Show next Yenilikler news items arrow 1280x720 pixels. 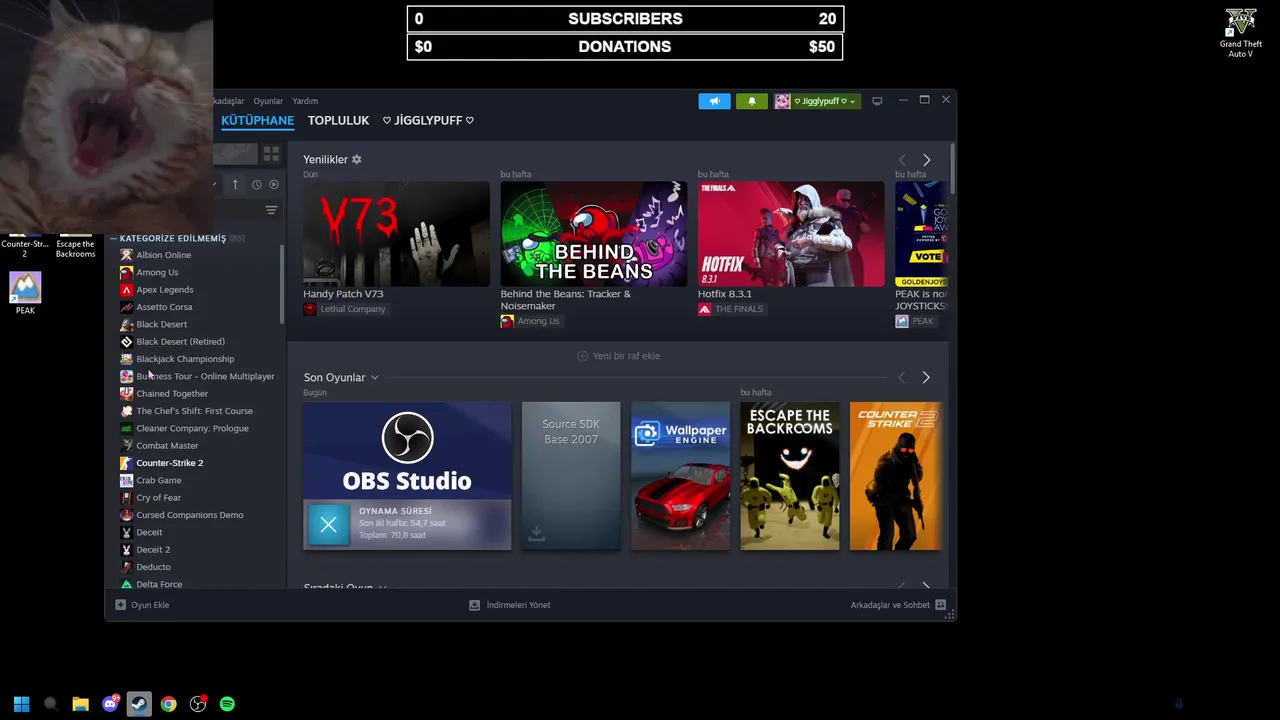(926, 160)
